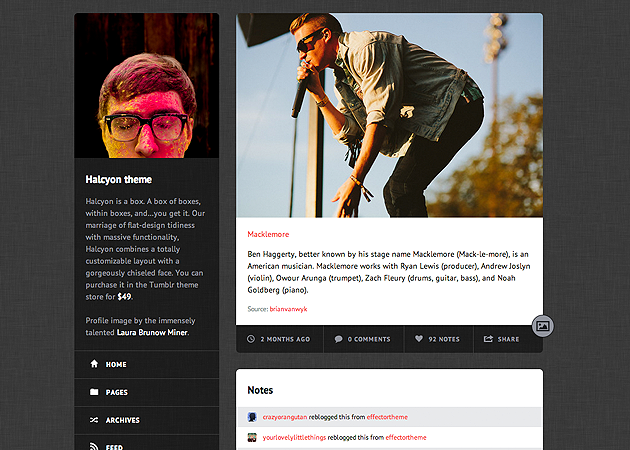Open the crazyorangutan username link
This screenshot has width=630, height=450.
(286, 417)
